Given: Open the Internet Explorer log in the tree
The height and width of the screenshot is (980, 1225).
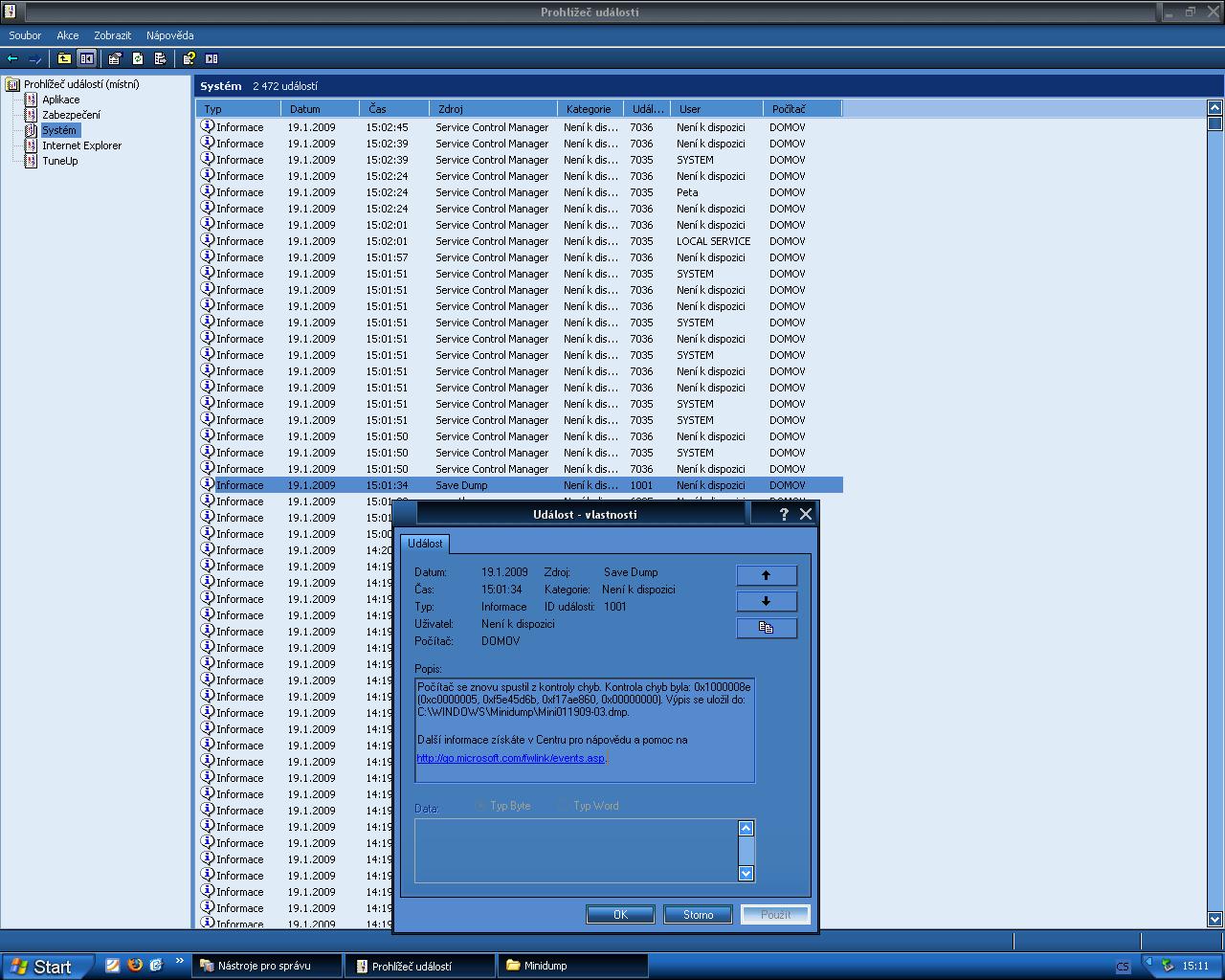Looking at the screenshot, I should click(x=81, y=145).
